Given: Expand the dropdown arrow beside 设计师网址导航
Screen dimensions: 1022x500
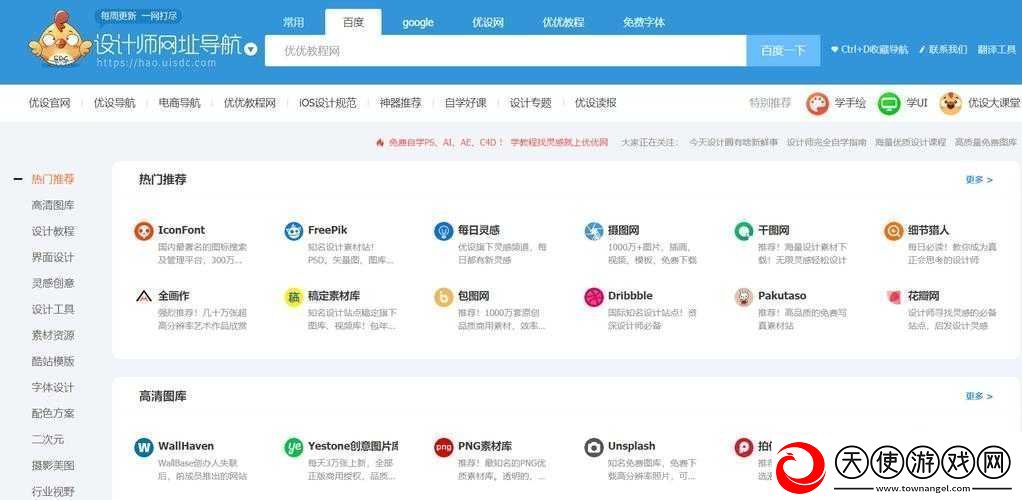Looking at the screenshot, I should (251, 49).
